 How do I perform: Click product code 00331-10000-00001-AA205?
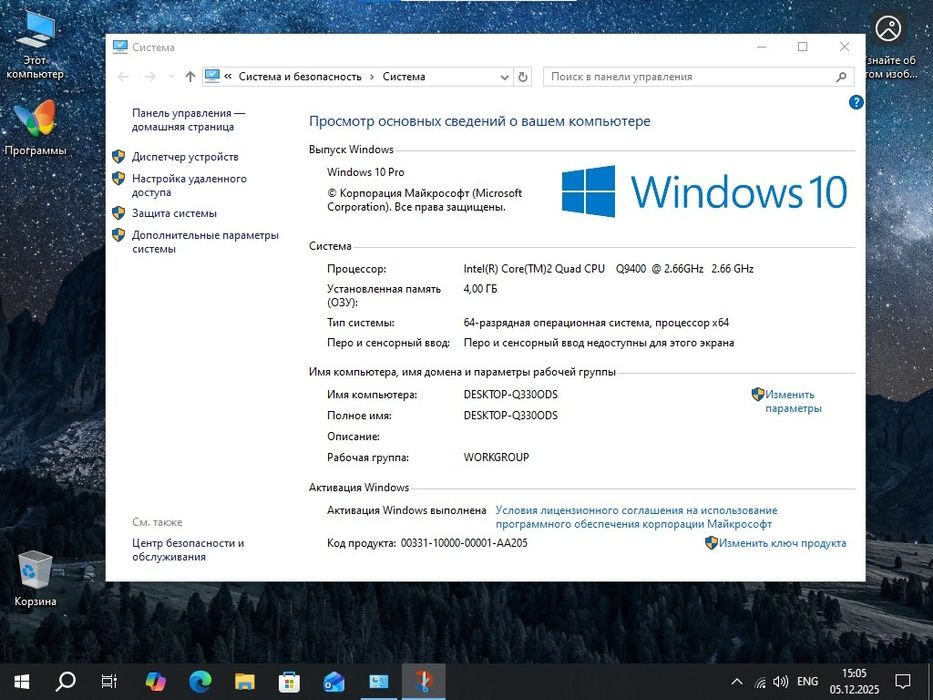pos(464,543)
